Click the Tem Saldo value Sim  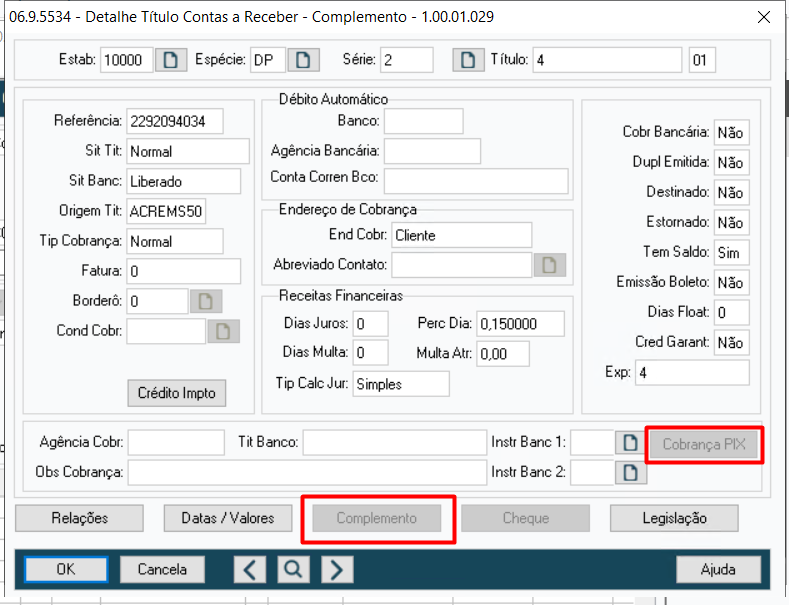click(x=732, y=253)
